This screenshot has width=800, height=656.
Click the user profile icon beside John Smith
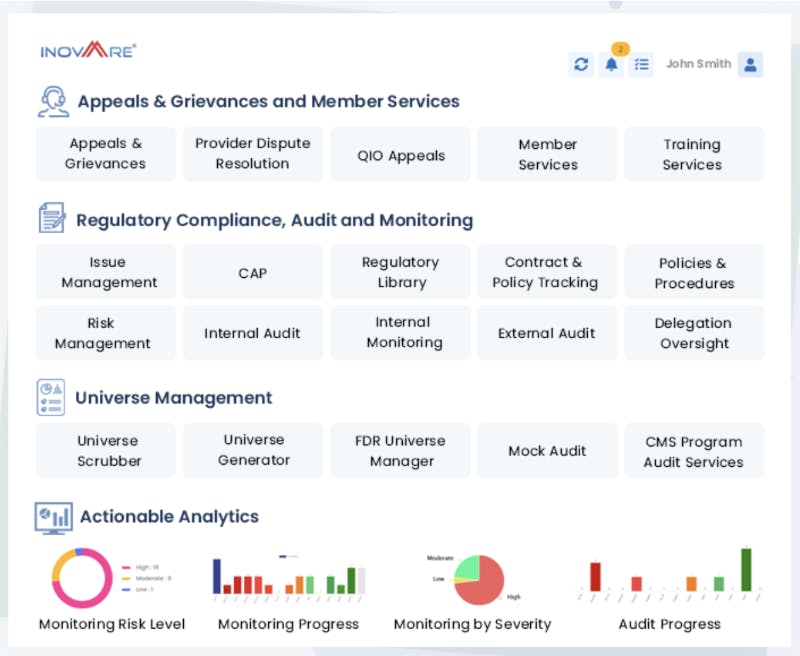[750, 64]
